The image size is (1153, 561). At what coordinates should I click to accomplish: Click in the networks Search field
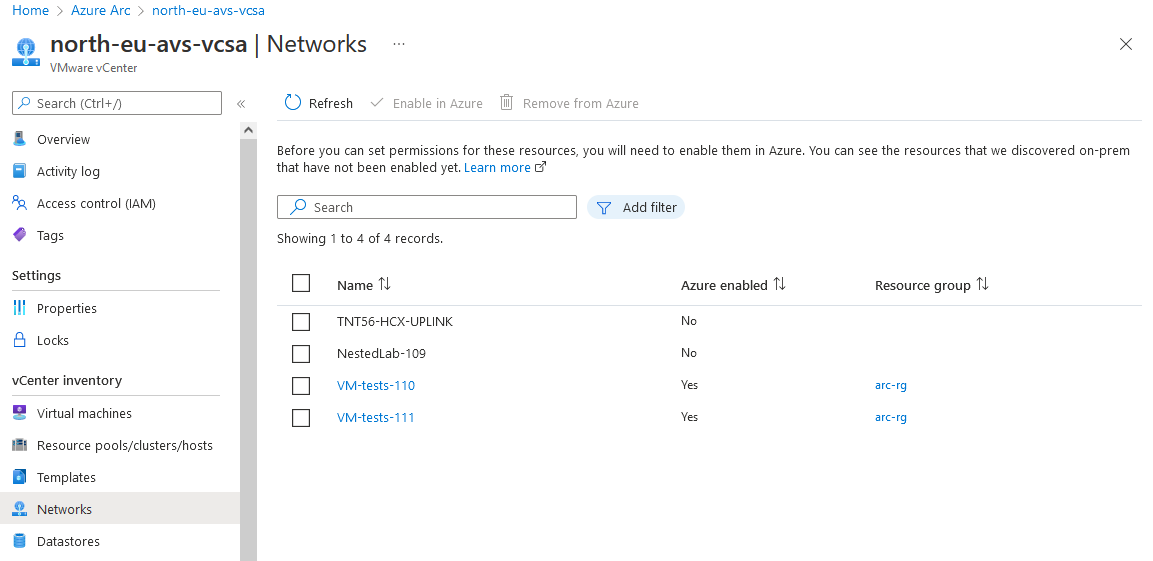click(426, 207)
